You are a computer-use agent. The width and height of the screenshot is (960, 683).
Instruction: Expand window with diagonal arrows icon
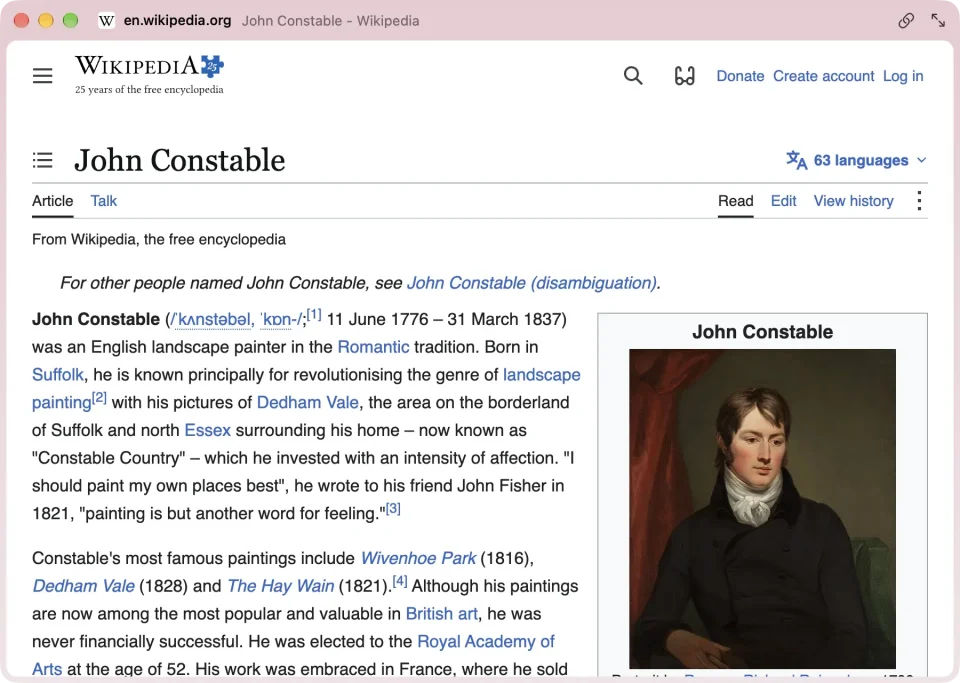(938, 21)
